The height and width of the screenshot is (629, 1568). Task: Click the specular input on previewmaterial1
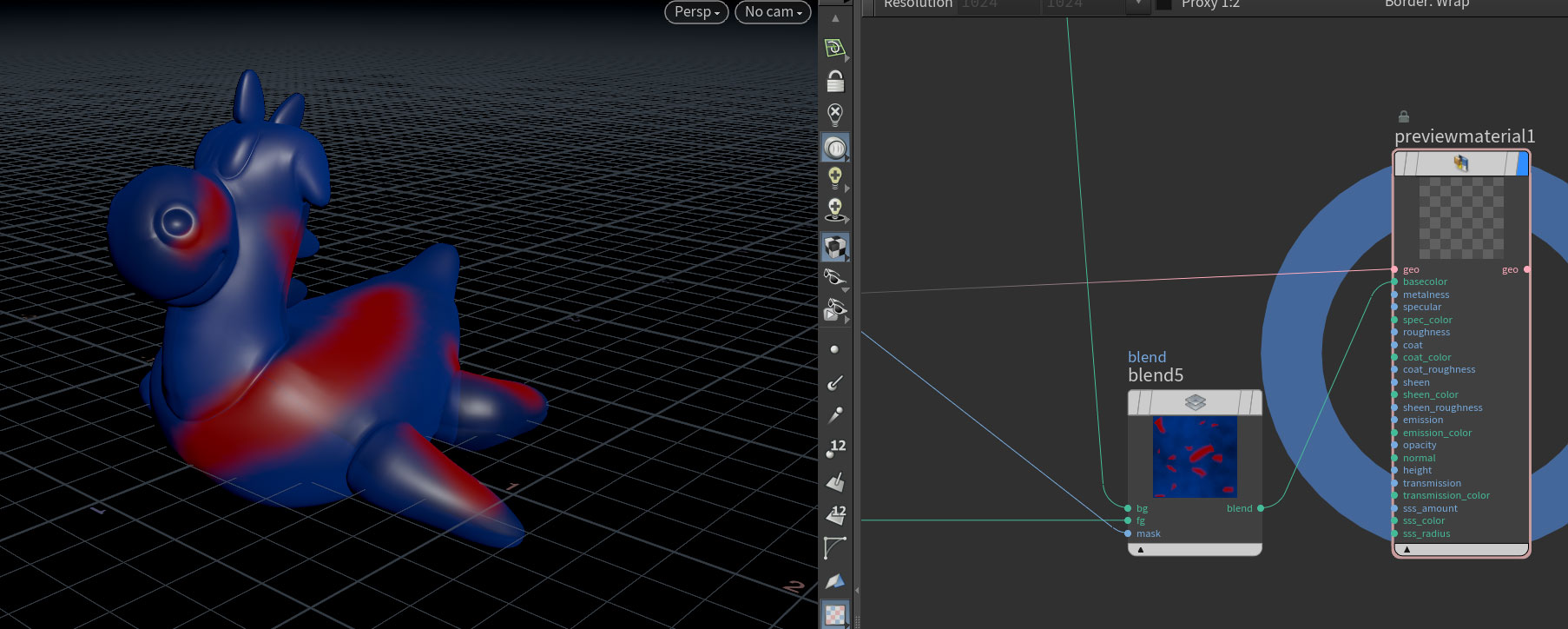1394,307
